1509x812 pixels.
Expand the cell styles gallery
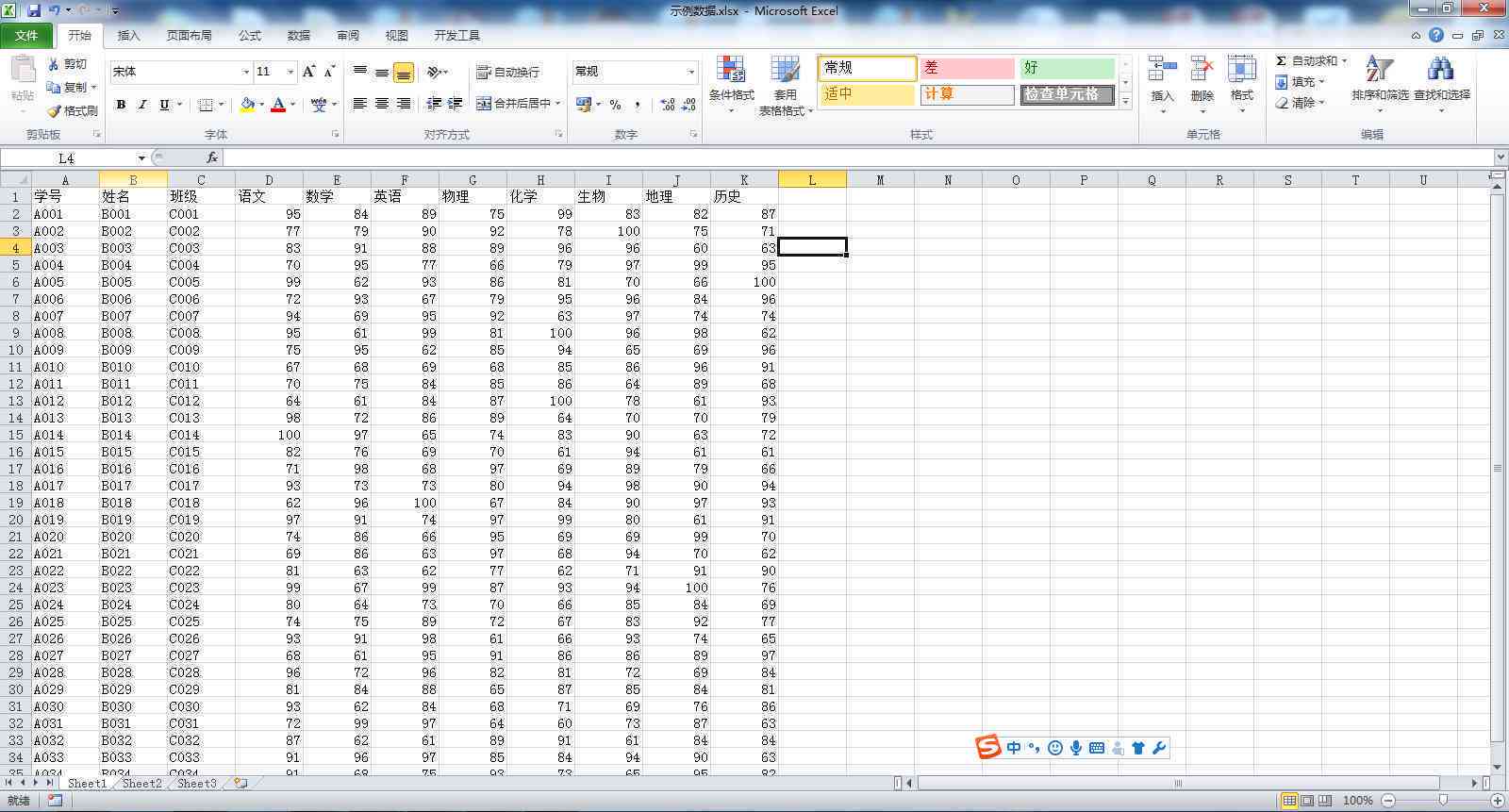click(x=1125, y=101)
